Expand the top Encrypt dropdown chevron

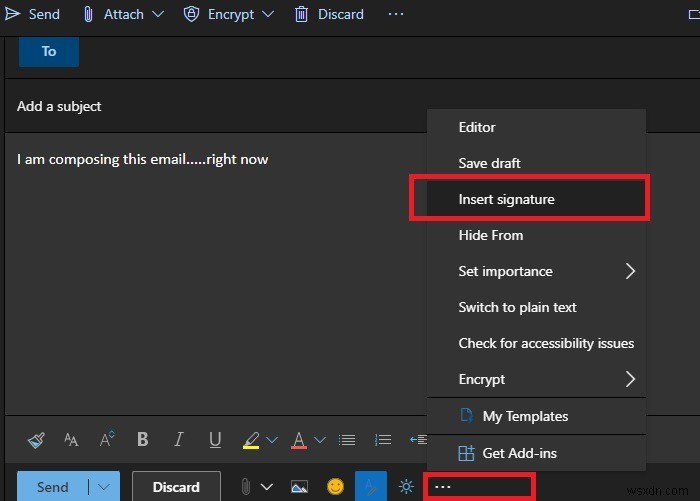point(268,14)
